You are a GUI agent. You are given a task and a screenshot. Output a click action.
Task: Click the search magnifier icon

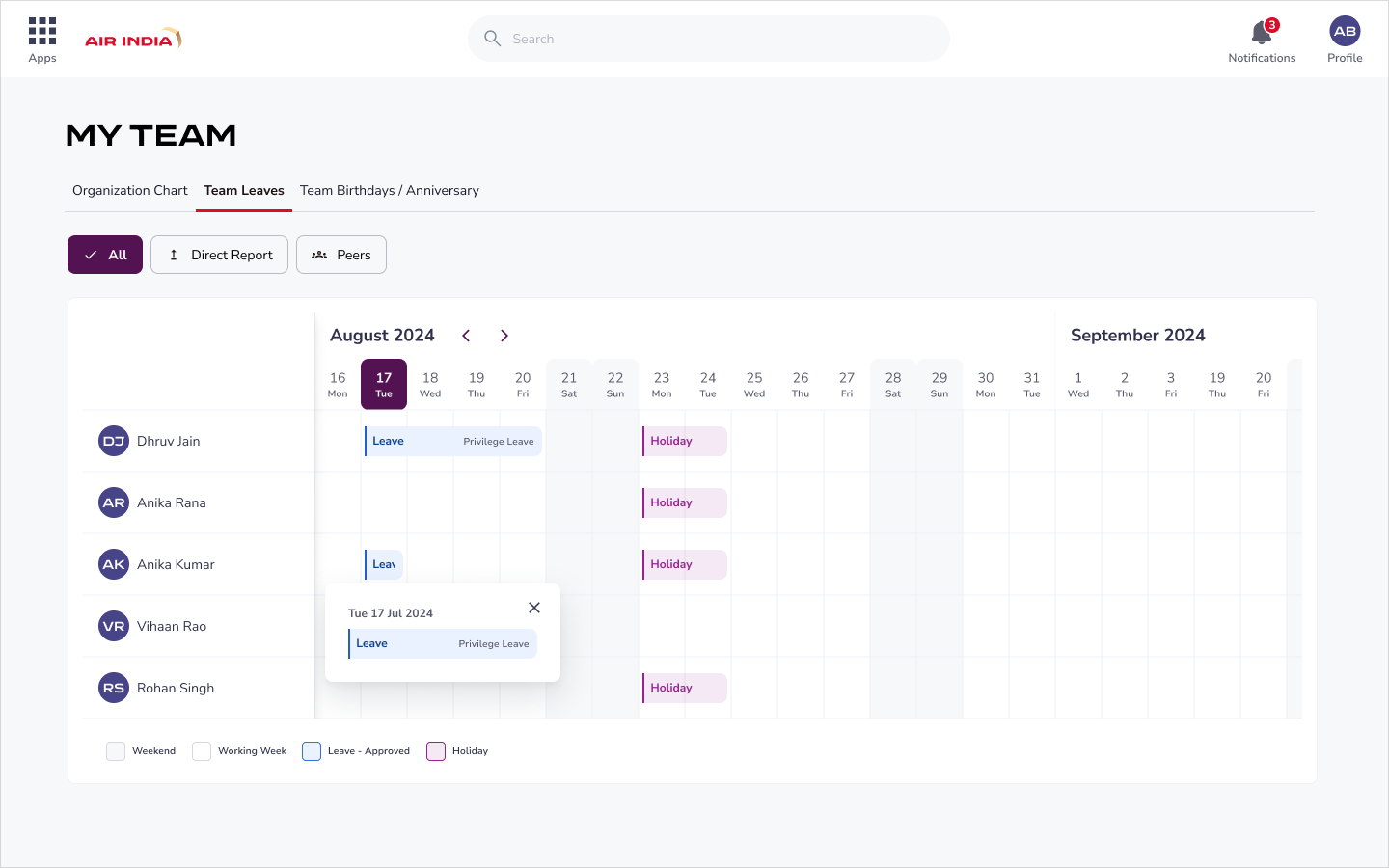492,39
